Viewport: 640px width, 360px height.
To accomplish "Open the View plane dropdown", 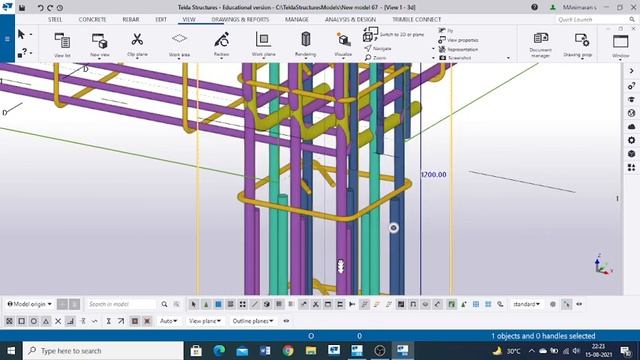I will (204, 321).
